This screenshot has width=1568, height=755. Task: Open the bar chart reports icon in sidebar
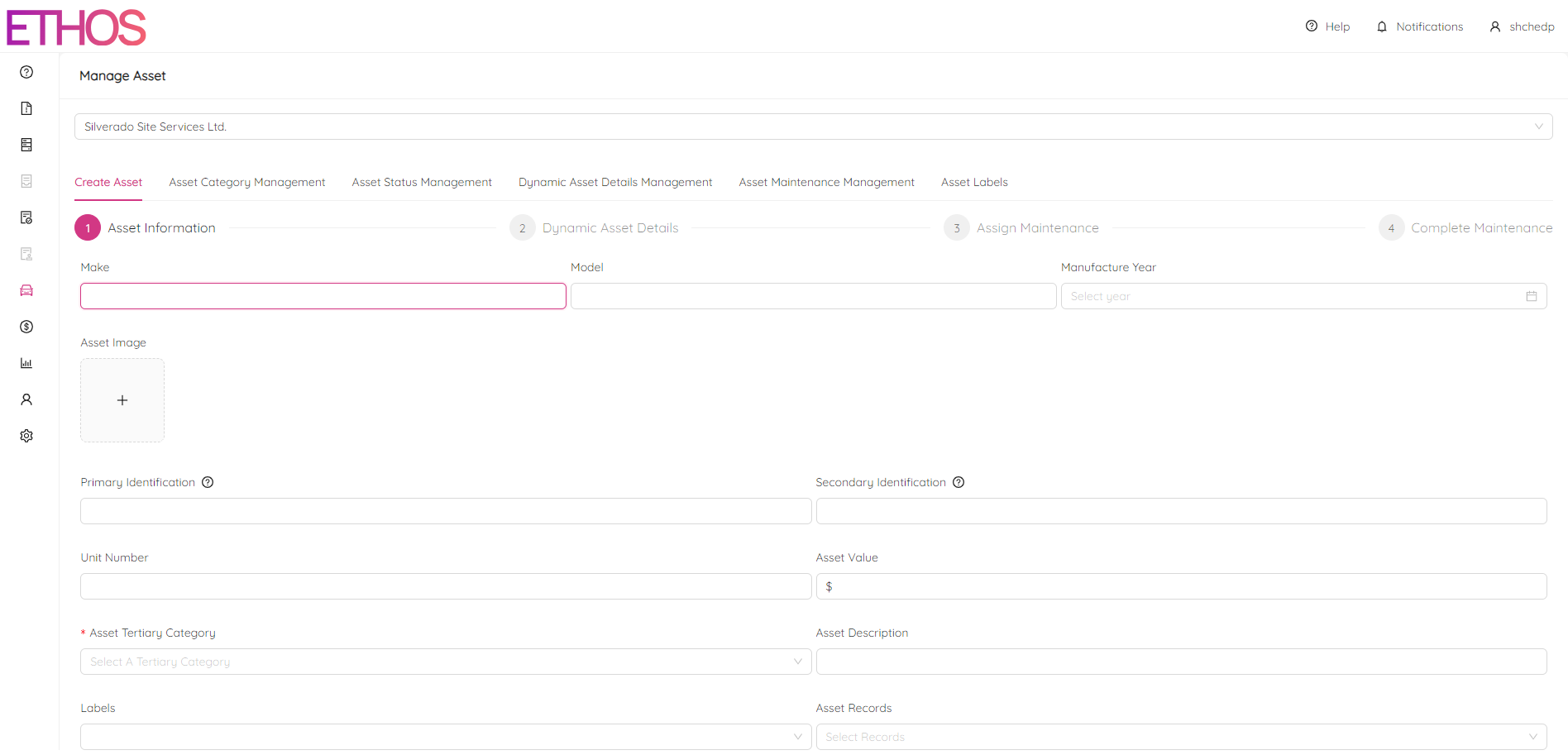click(26, 363)
